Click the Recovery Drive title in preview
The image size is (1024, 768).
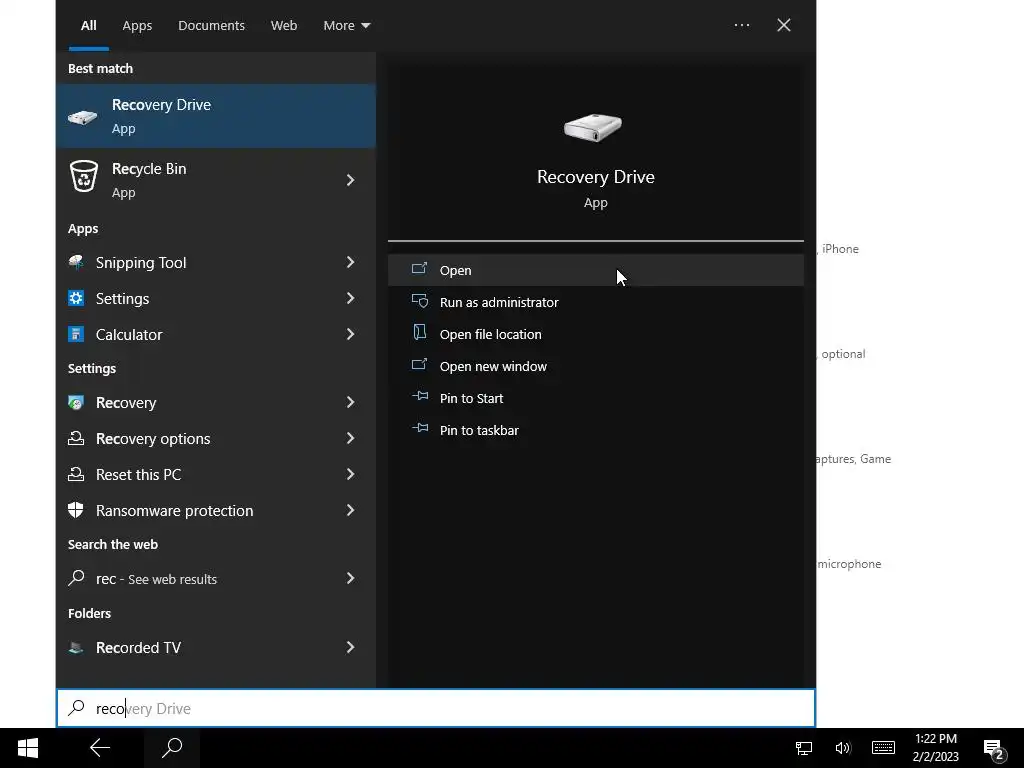pyautogui.click(x=596, y=177)
